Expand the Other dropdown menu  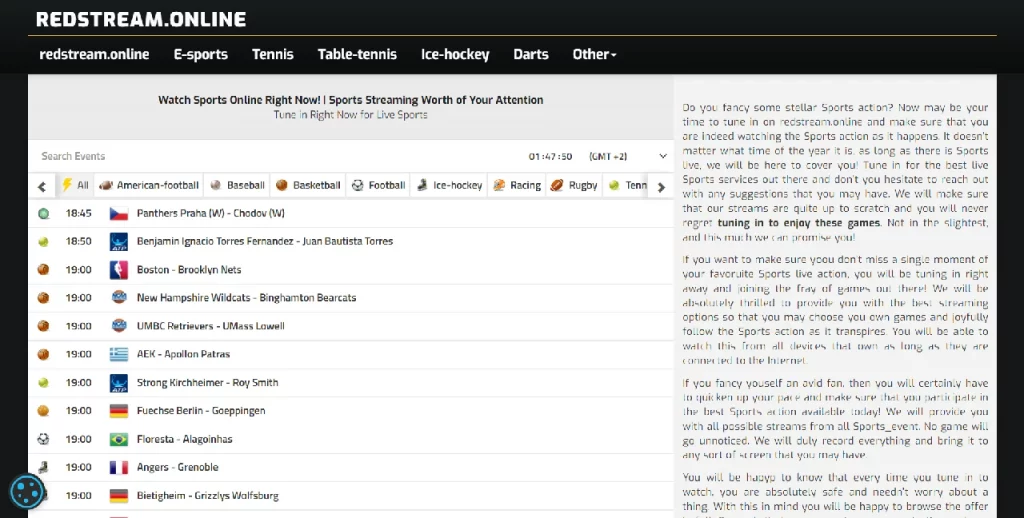click(594, 54)
